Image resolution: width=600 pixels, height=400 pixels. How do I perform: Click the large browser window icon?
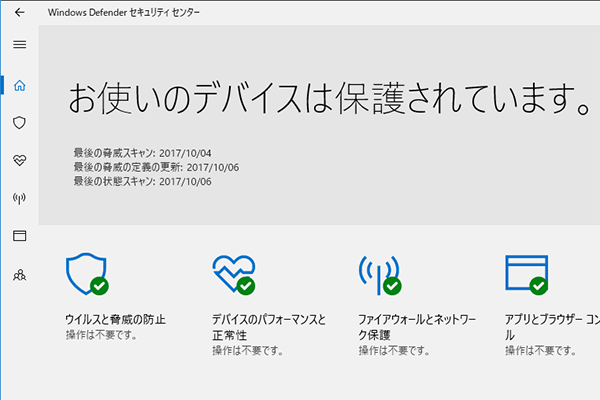[527, 275]
